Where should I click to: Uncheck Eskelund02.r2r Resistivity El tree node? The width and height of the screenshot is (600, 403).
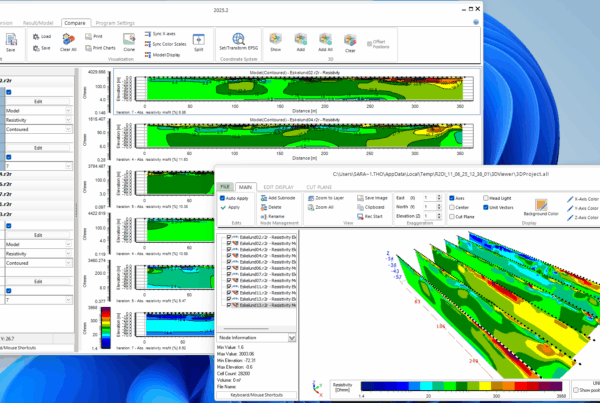coord(229,237)
